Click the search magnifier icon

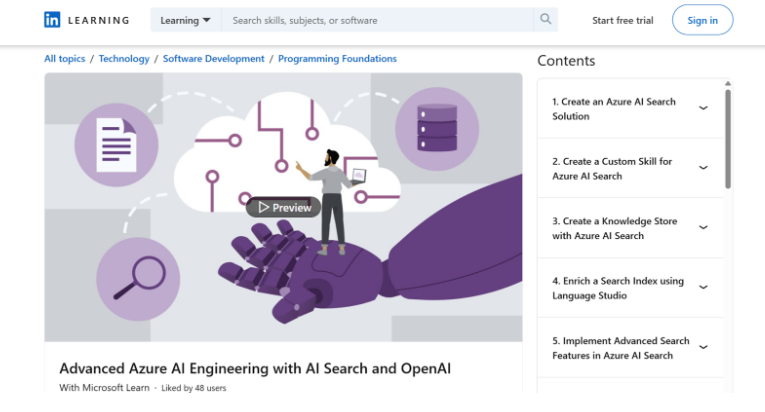[x=545, y=20]
